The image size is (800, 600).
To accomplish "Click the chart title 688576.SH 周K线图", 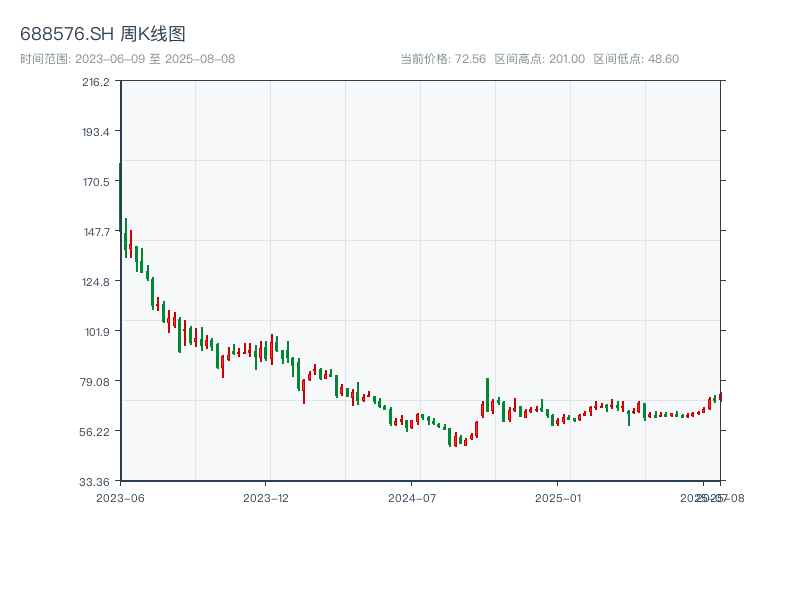I will pyautogui.click(x=103, y=34).
